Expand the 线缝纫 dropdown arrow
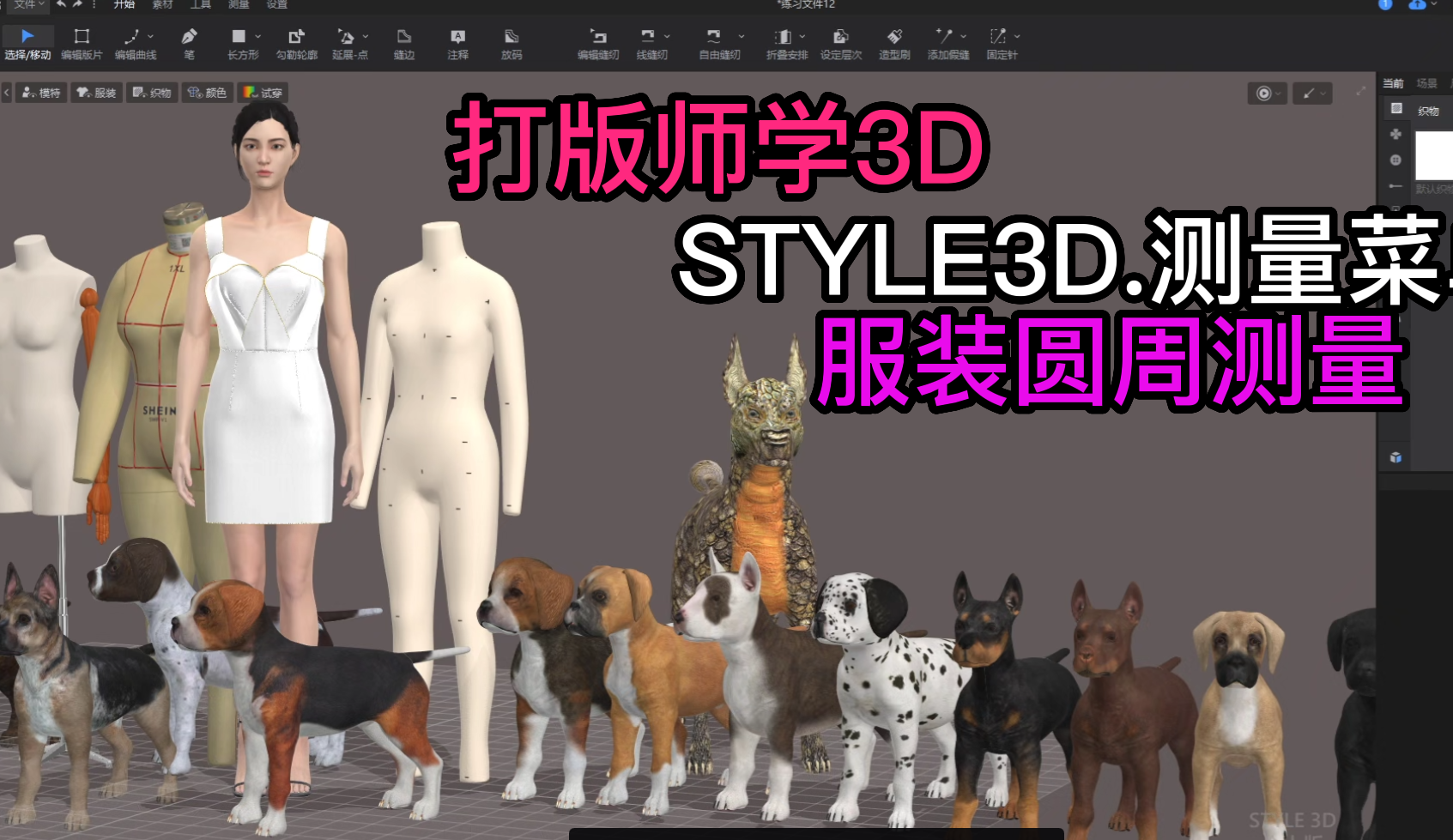 [x=667, y=36]
